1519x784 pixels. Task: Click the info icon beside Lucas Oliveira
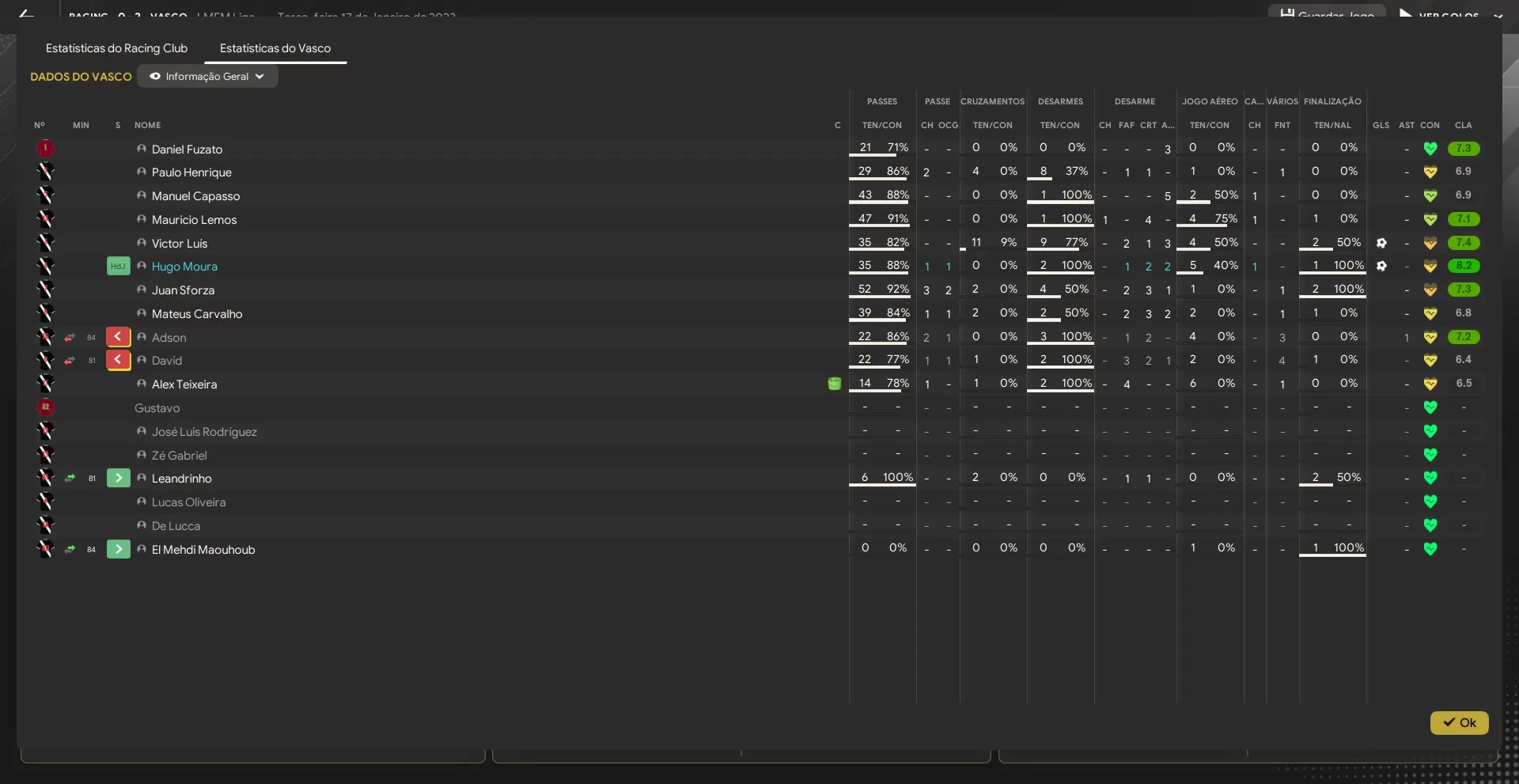pyautogui.click(x=142, y=502)
